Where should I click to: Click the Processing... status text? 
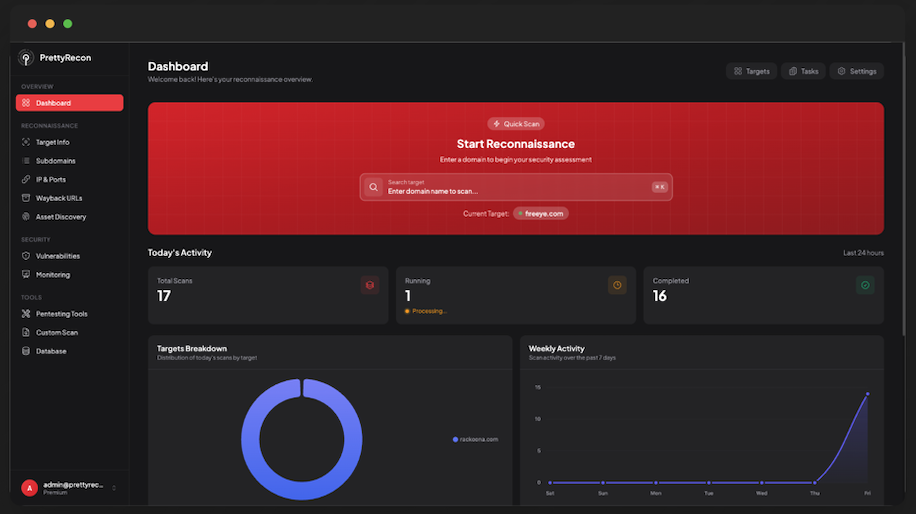click(429, 311)
